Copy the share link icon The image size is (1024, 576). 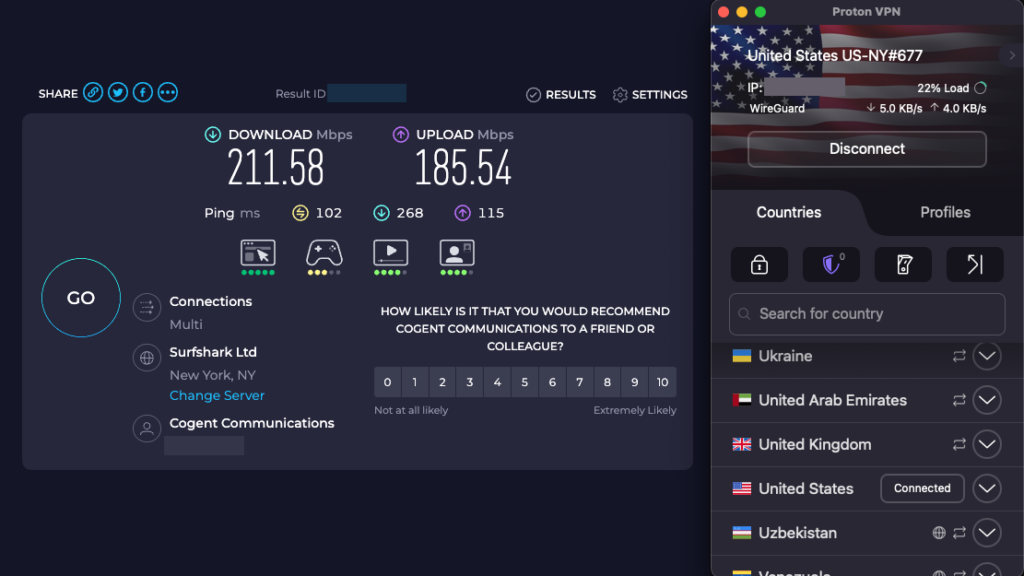point(93,93)
